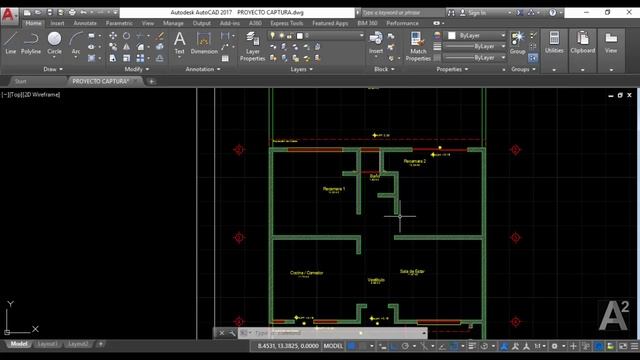Toggle Clean Screen in status bar
Image resolution: width=640 pixels, height=360 pixels.
point(623,346)
